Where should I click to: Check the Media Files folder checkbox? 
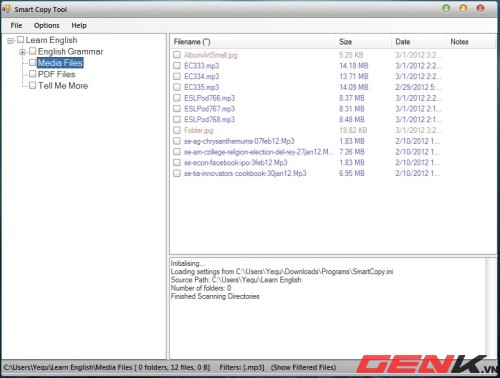(x=32, y=63)
